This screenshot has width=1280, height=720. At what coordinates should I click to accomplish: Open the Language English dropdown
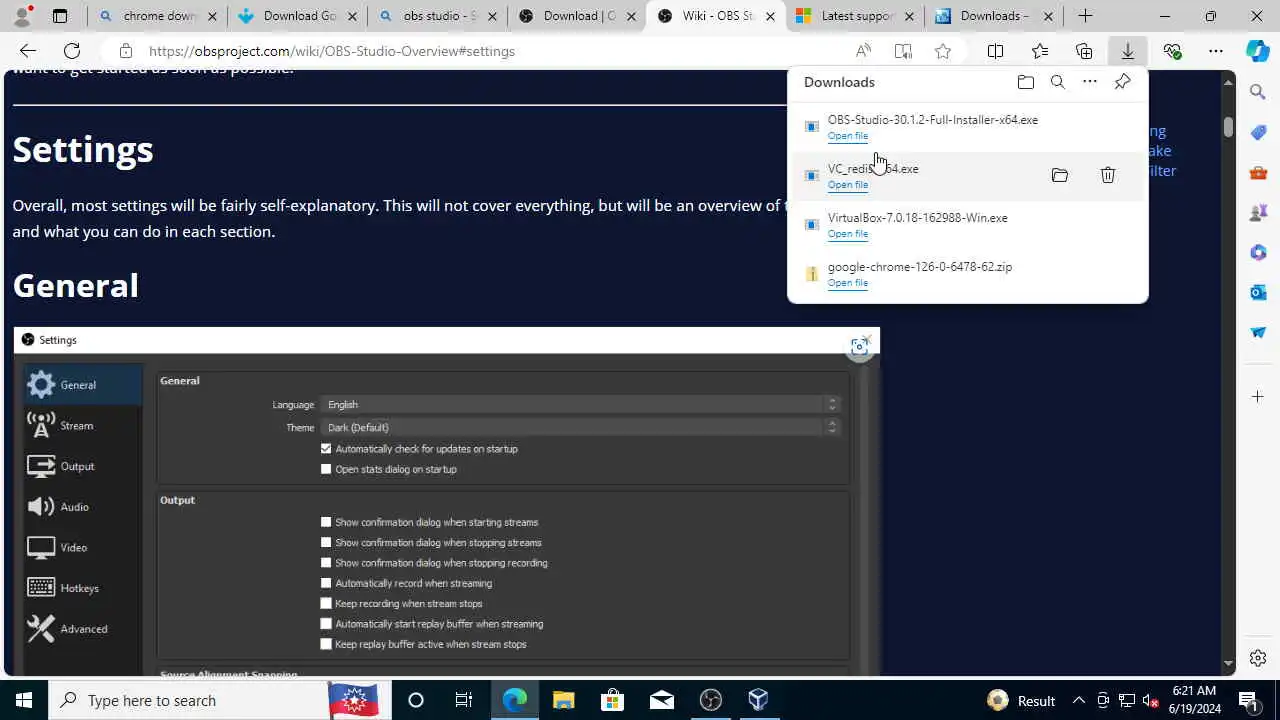click(x=580, y=404)
